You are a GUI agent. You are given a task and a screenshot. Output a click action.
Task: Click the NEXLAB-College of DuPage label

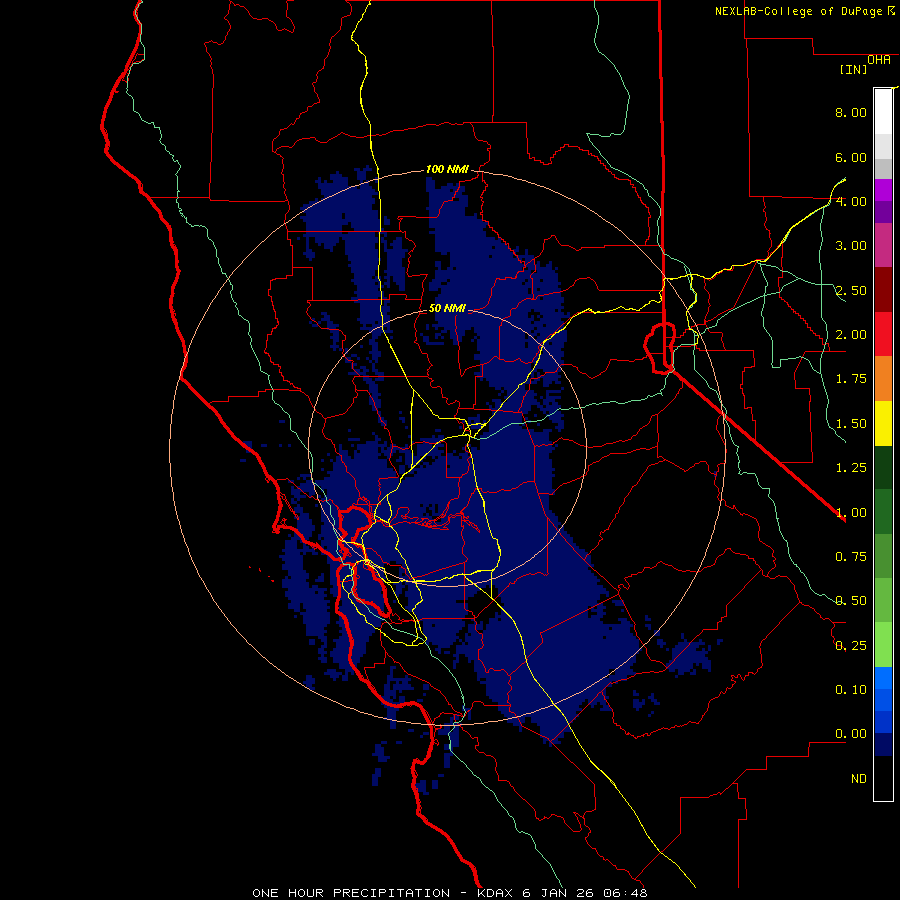tap(800, 11)
